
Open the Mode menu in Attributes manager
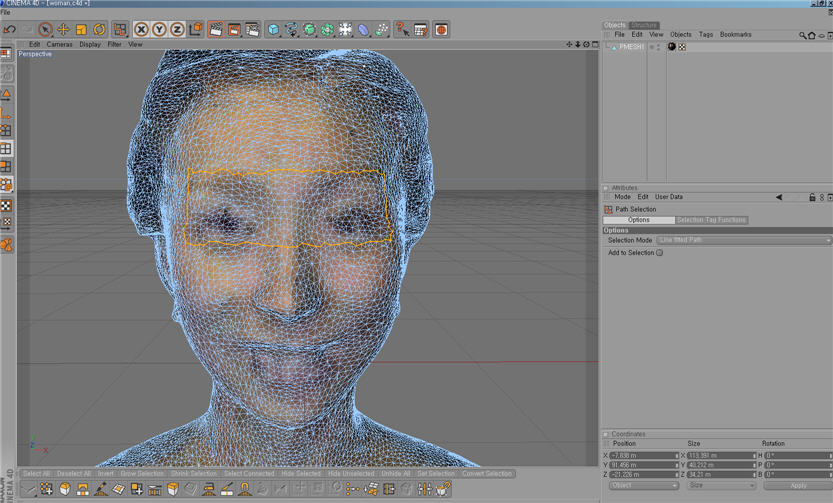point(622,197)
